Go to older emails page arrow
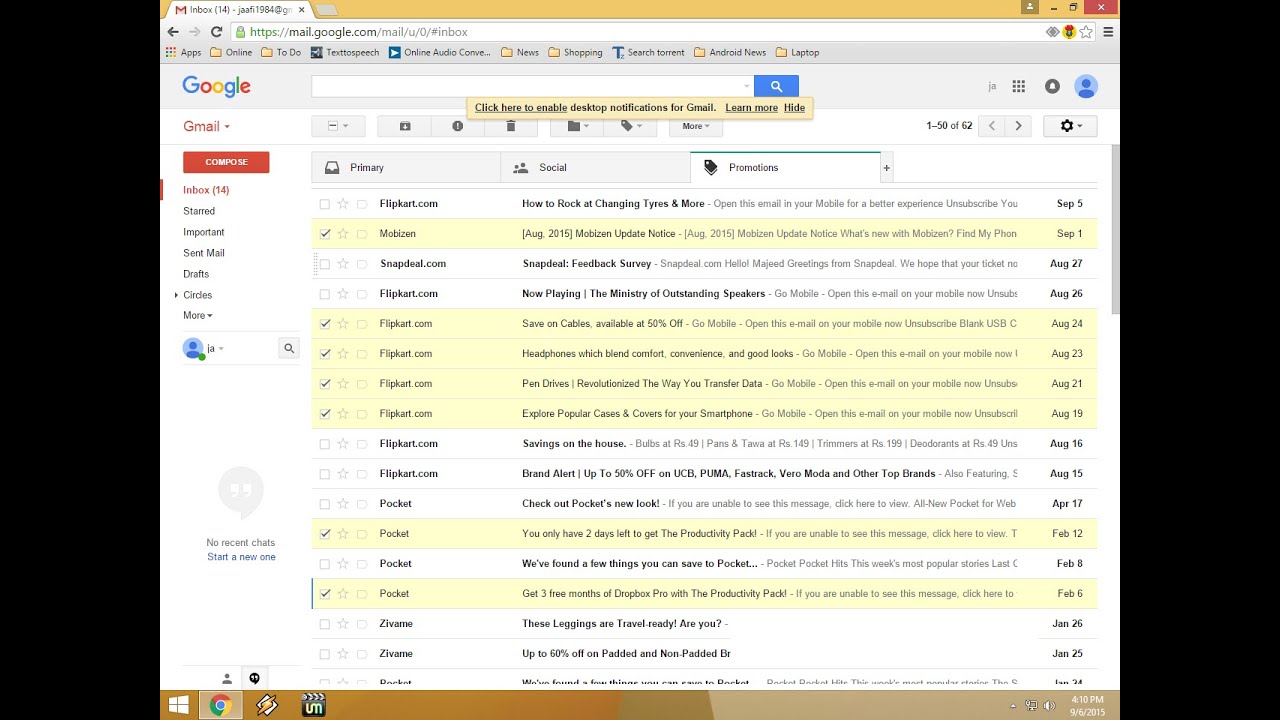This screenshot has width=1280, height=720. point(1018,126)
